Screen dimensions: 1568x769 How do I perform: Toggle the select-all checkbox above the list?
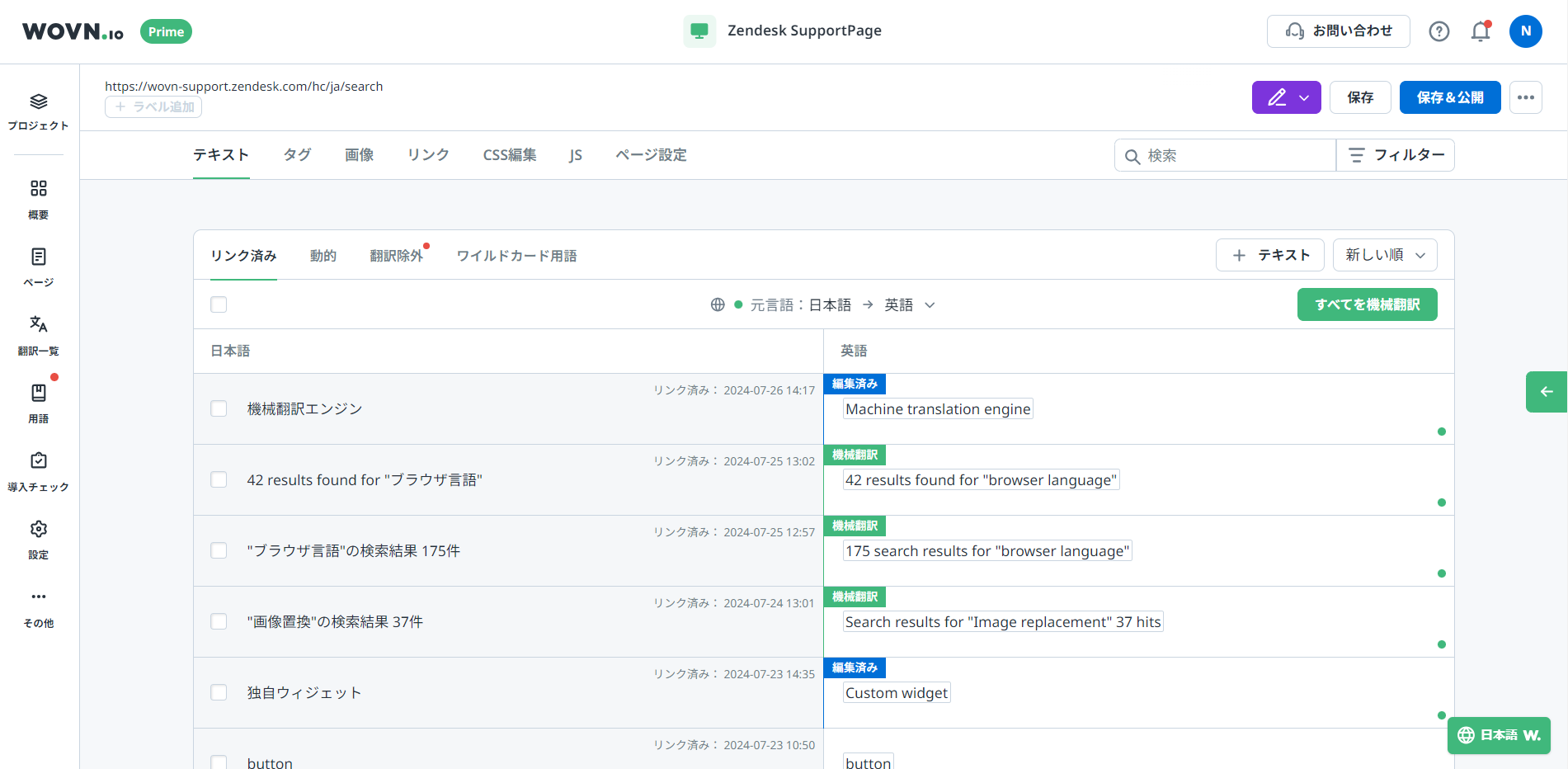pyautogui.click(x=219, y=304)
